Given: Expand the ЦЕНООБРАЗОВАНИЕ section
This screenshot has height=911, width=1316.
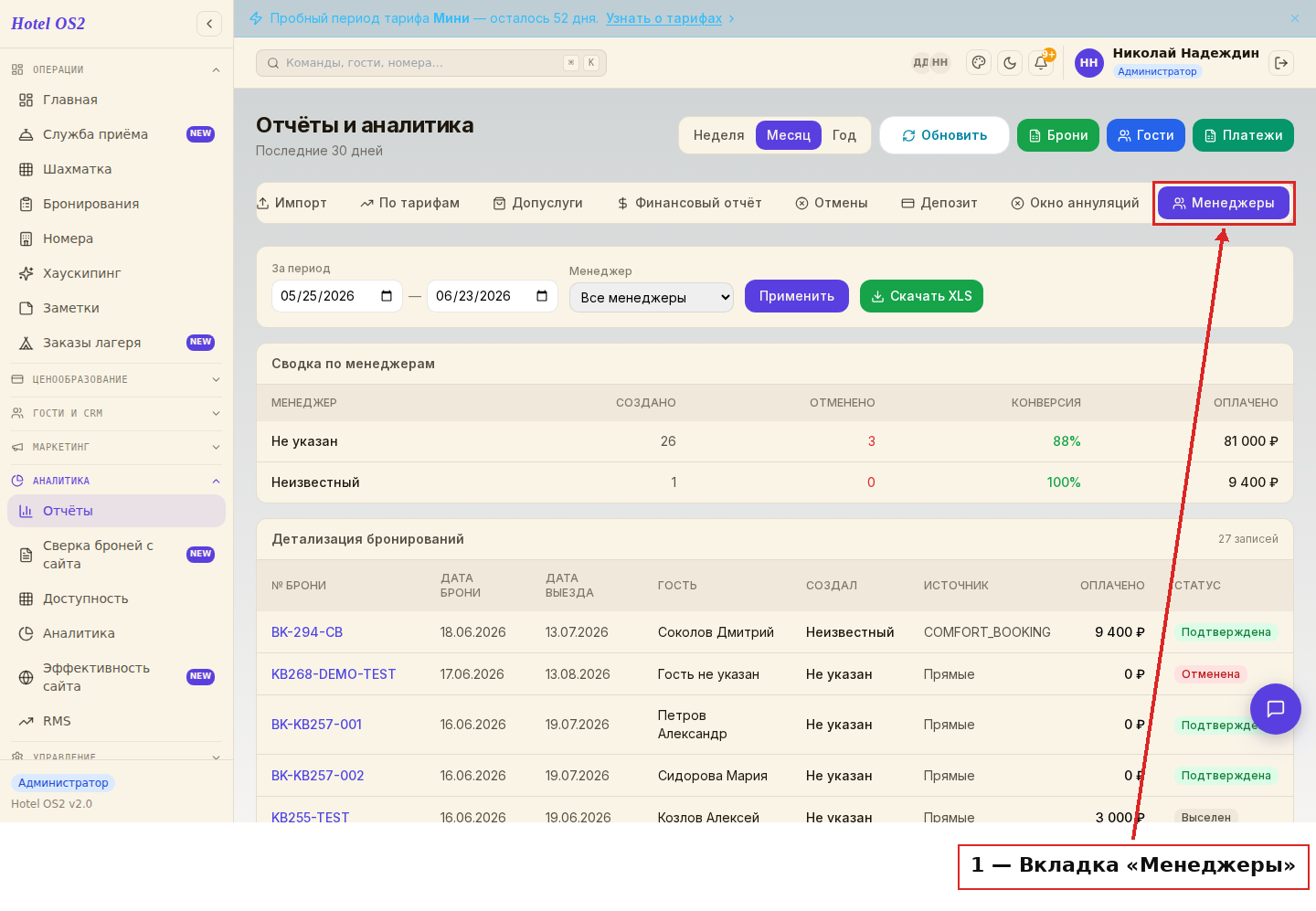Looking at the screenshot, I should pyautogui.click(x=116, y=379).
